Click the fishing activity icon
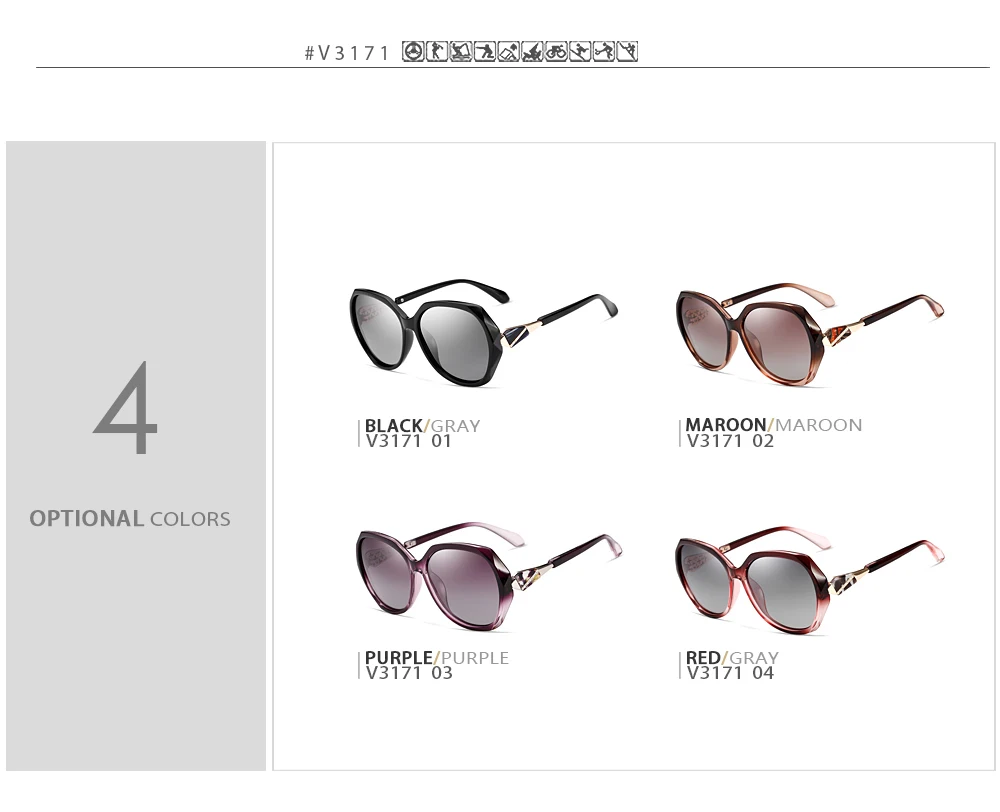The width and height of the screenshot is (1000, 812). click(x=461, y=51)
